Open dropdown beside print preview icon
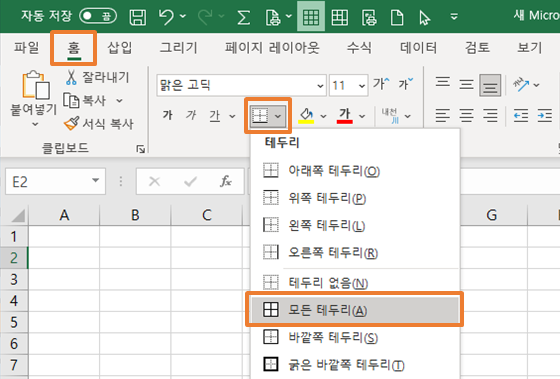The width and height of the screenshot is (560, 379). 289,16
